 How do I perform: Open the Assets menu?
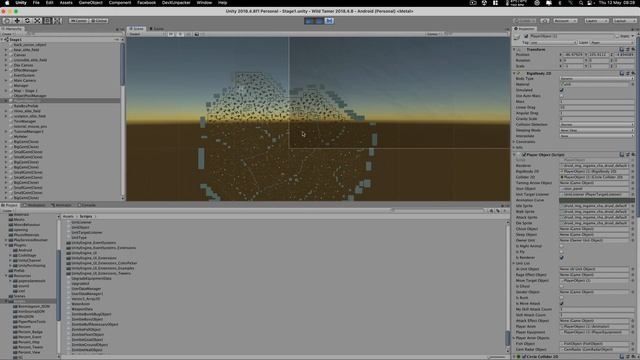click(66, 3)
